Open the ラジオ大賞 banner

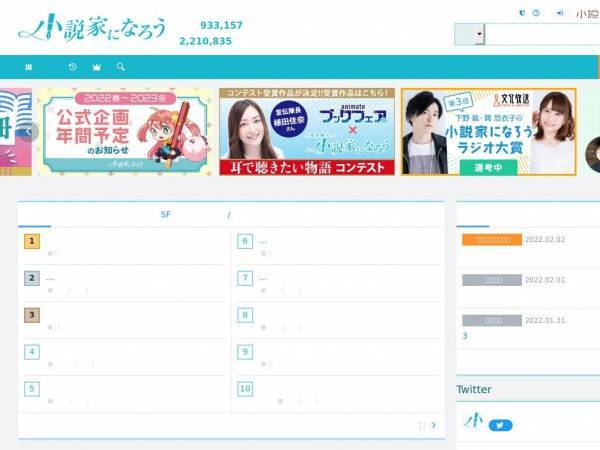(x=489, y=132)
